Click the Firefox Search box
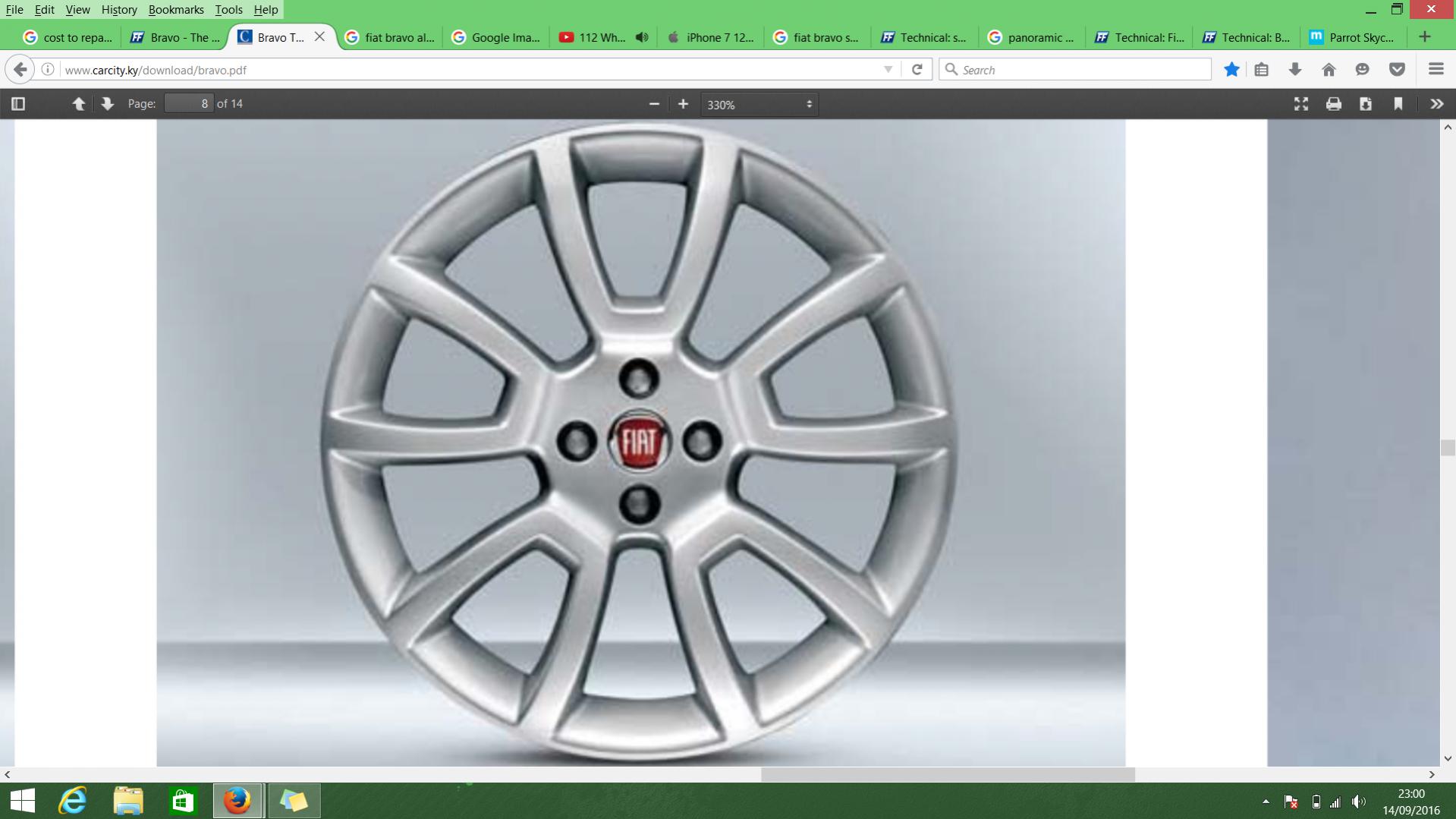The image size is (1456, 819). [x=1075, y=70]
